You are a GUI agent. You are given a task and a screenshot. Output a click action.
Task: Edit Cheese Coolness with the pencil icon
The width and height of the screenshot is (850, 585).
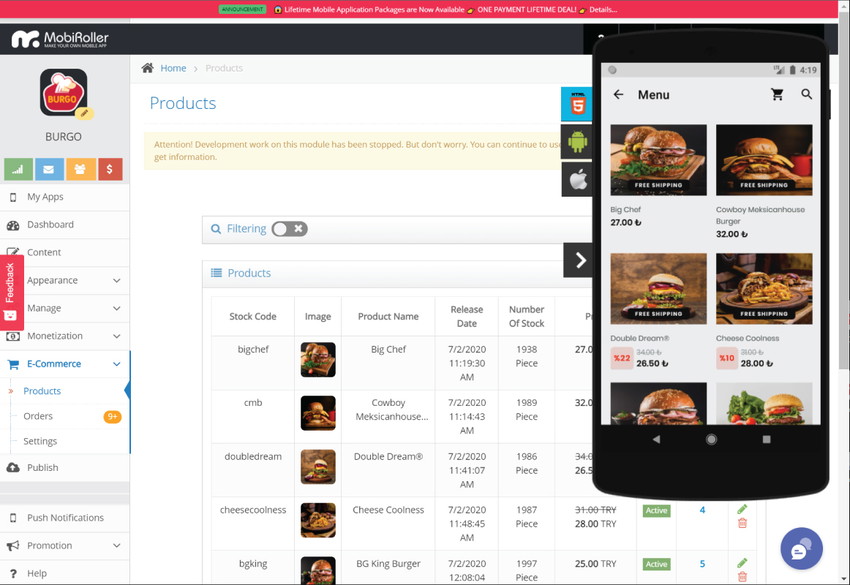(742, 509)
